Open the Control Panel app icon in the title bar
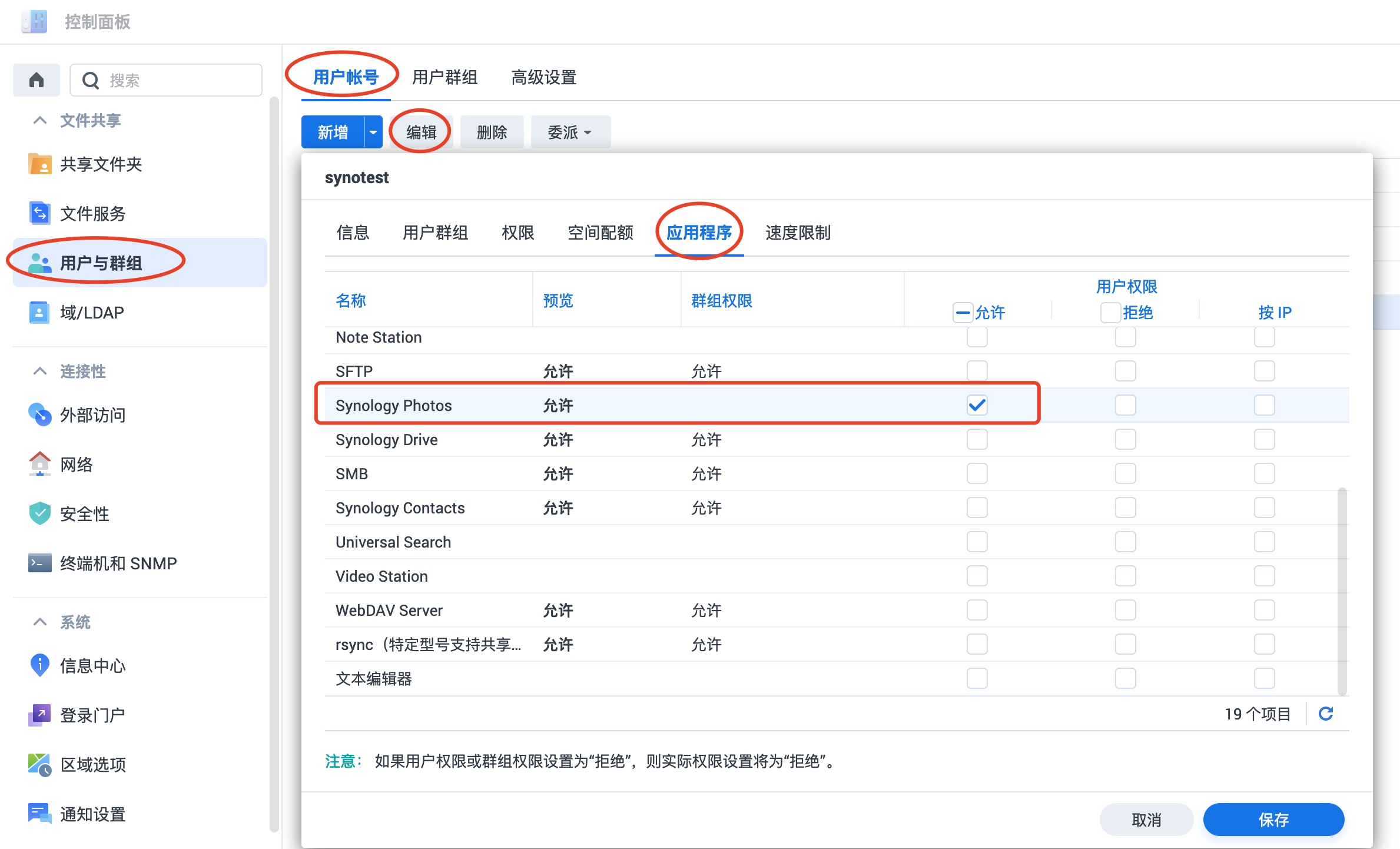 (x=35, y=22)
